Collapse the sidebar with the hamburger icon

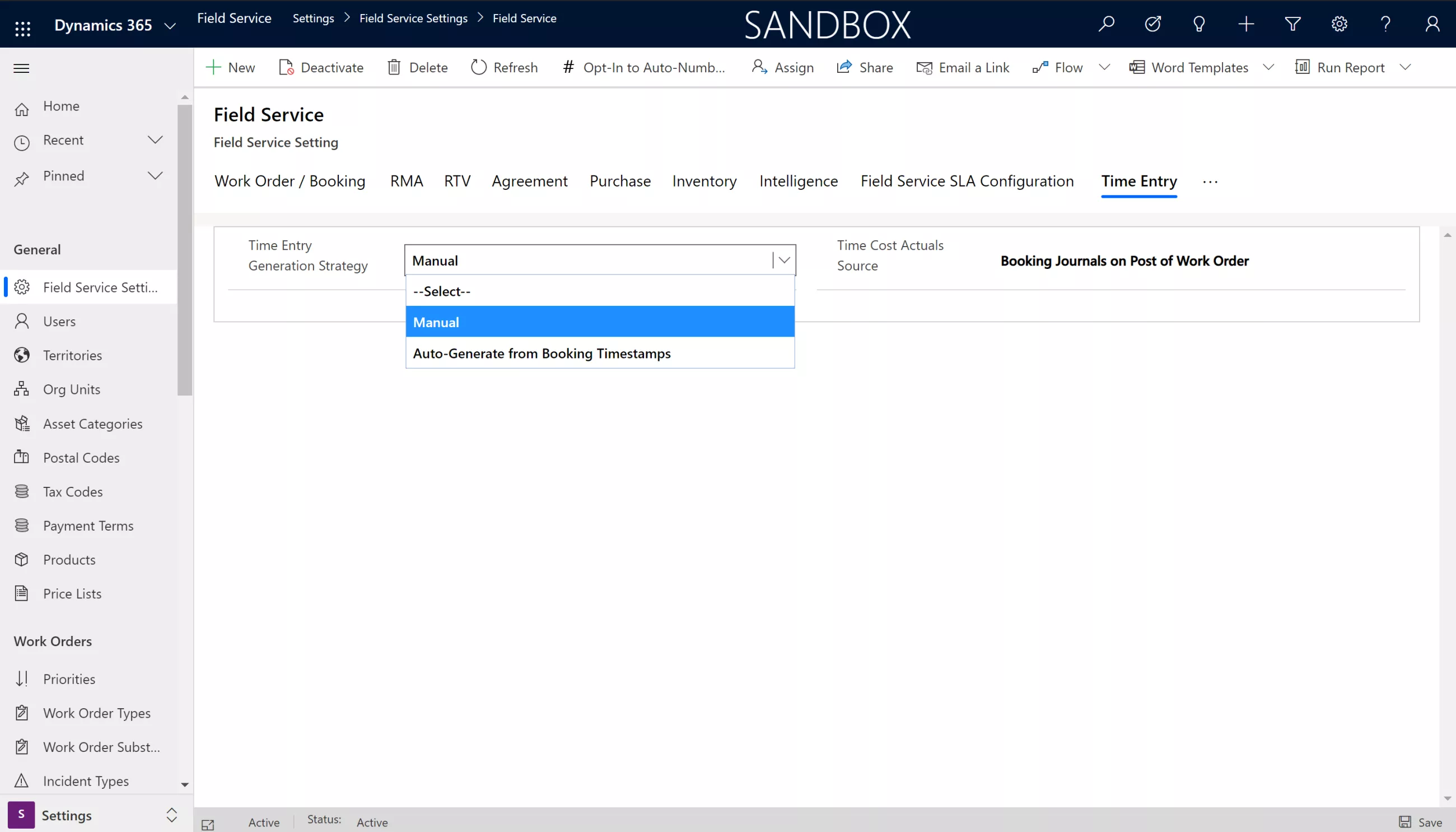tap(21, 68)
